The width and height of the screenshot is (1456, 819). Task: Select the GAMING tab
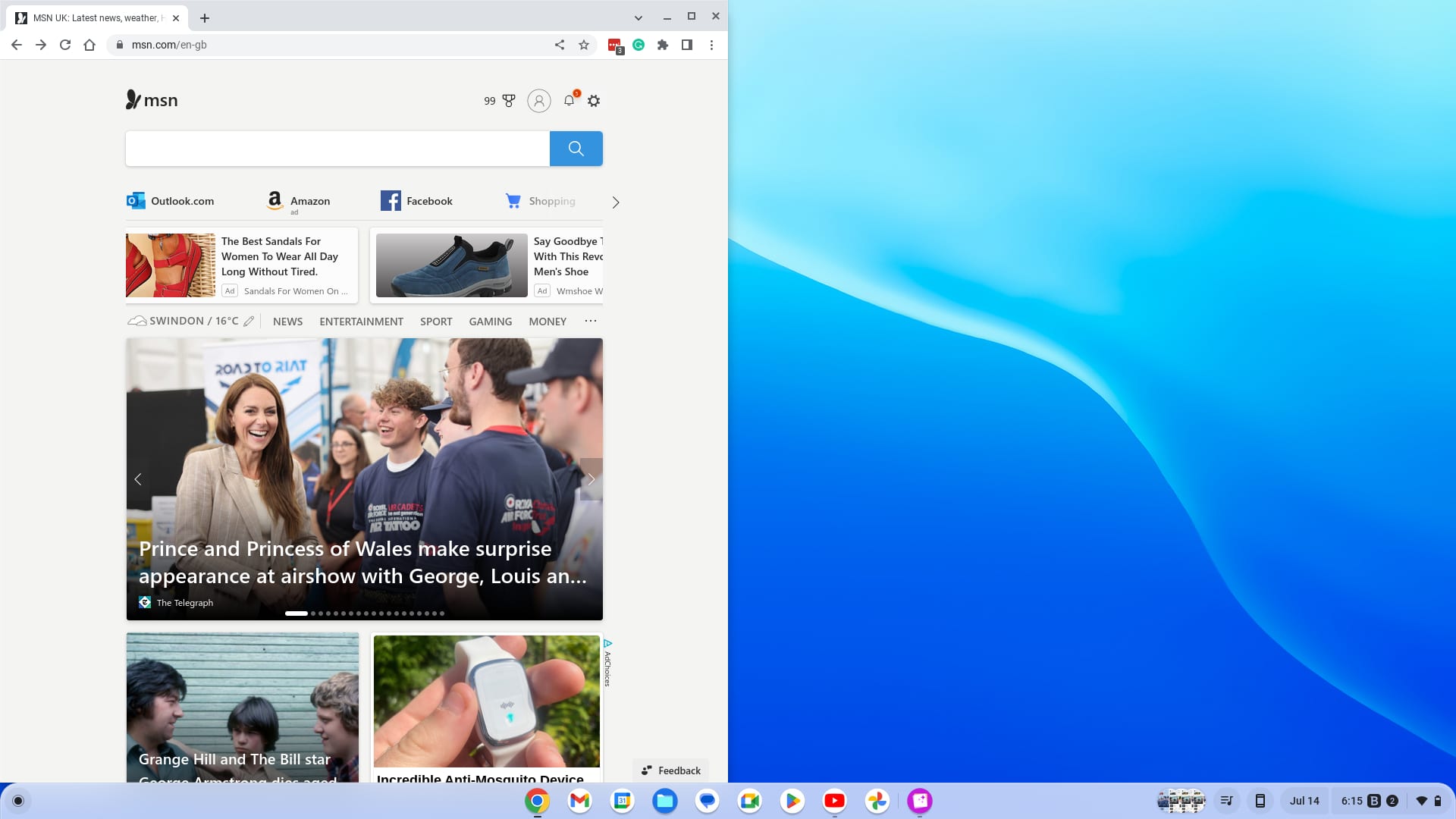click(x=490, y=322)
